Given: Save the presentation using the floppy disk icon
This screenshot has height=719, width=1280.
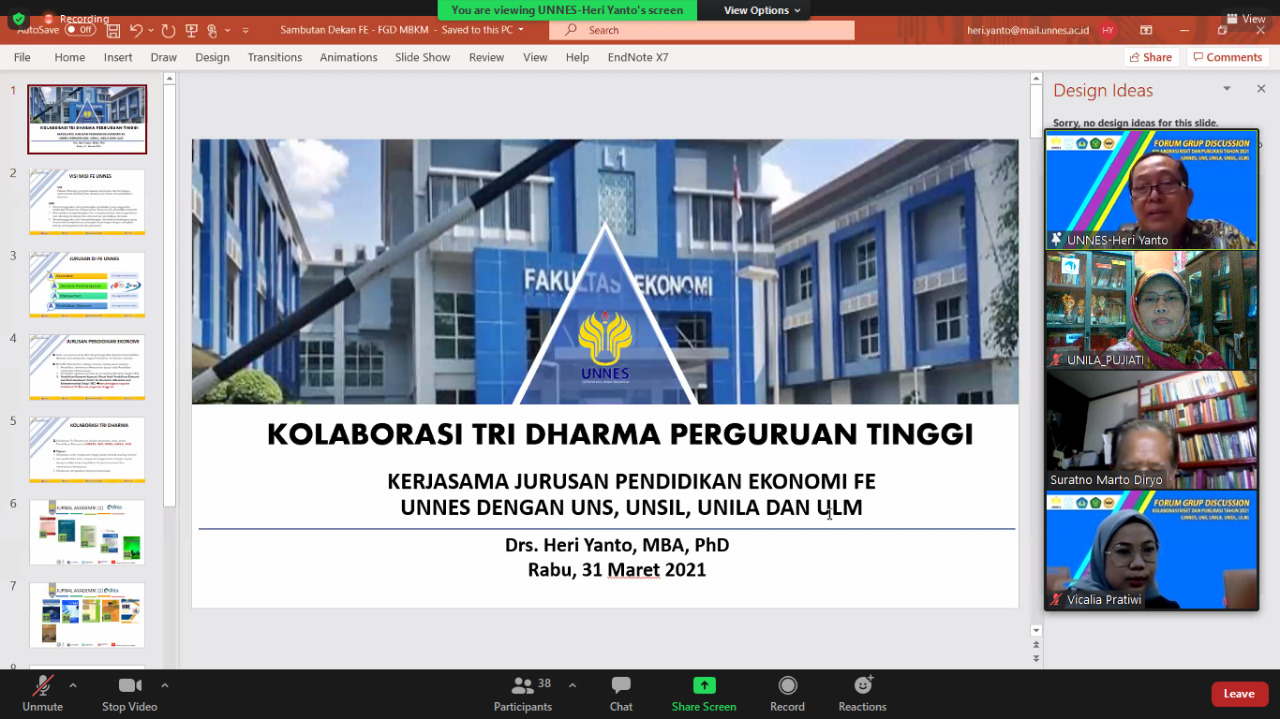Looking at the screenshot, I should (113, 30).
